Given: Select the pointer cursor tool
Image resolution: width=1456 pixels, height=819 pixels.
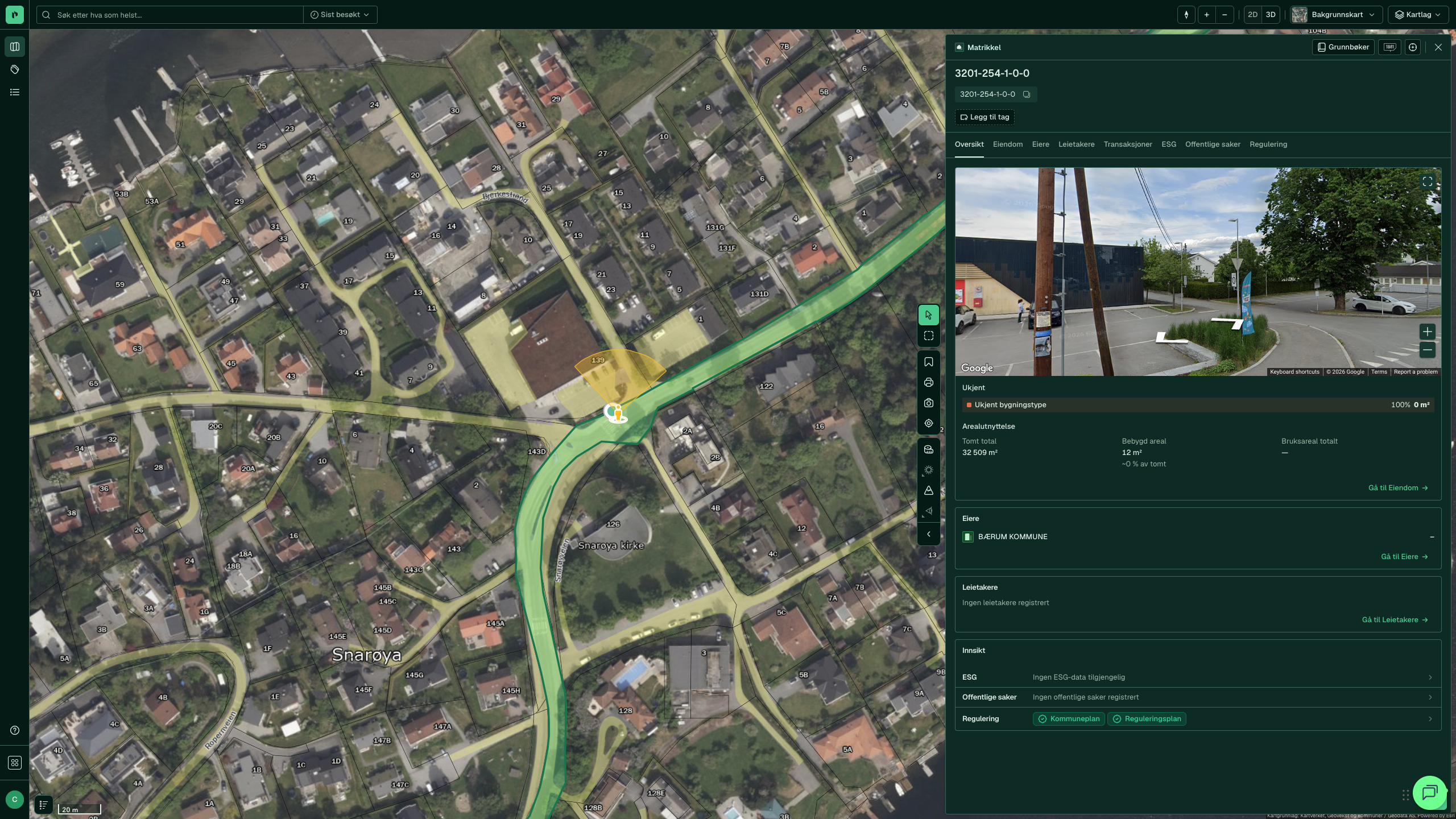Looking at the screenshot, I should (928, 315).
